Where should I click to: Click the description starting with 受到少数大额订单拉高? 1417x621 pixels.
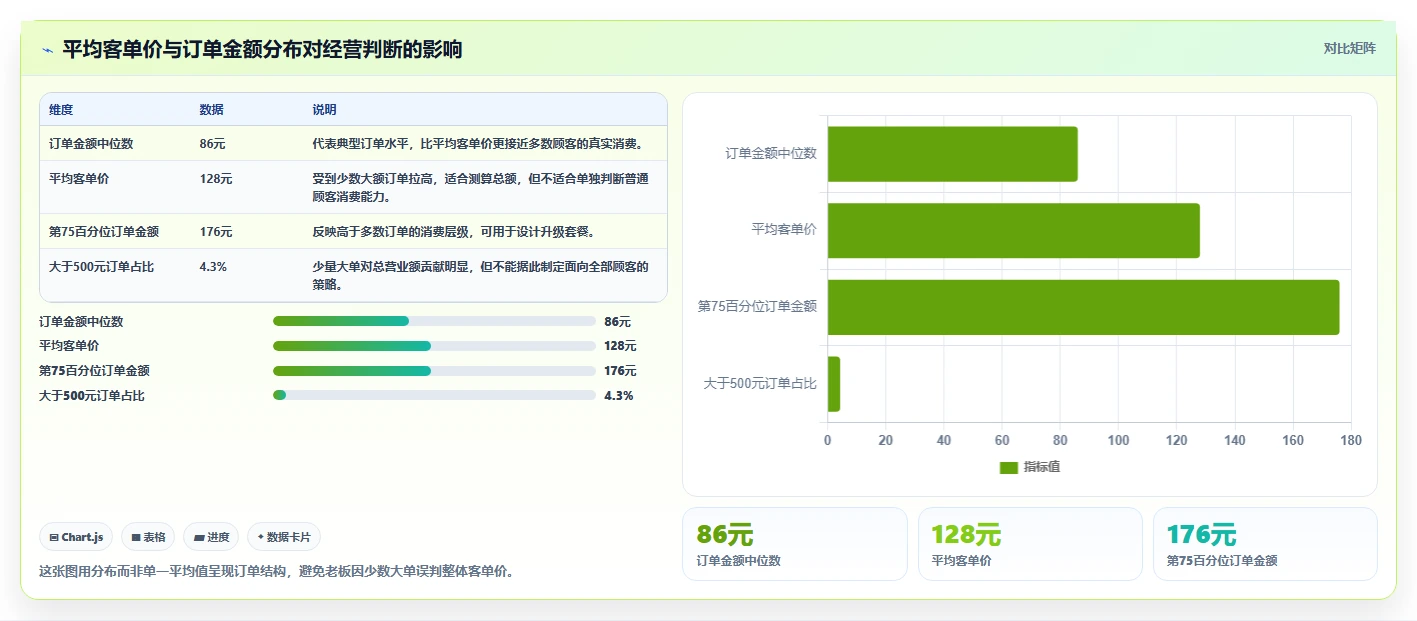coord(481,188)
